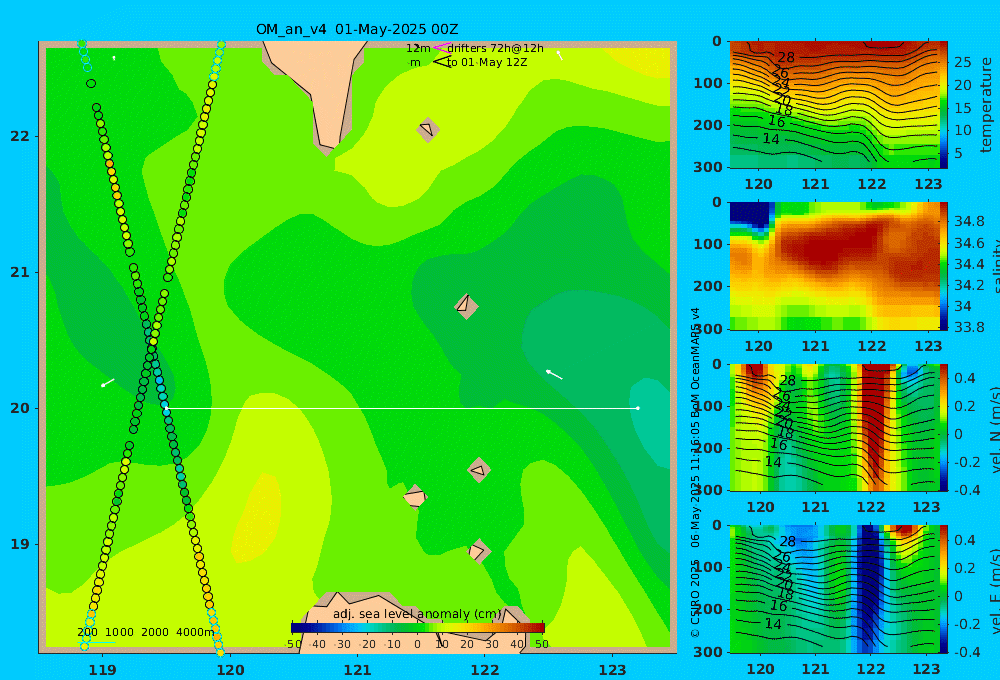Click the map title 'OM_an_v4 01-May-2025 00Z'

pos(357,29)
